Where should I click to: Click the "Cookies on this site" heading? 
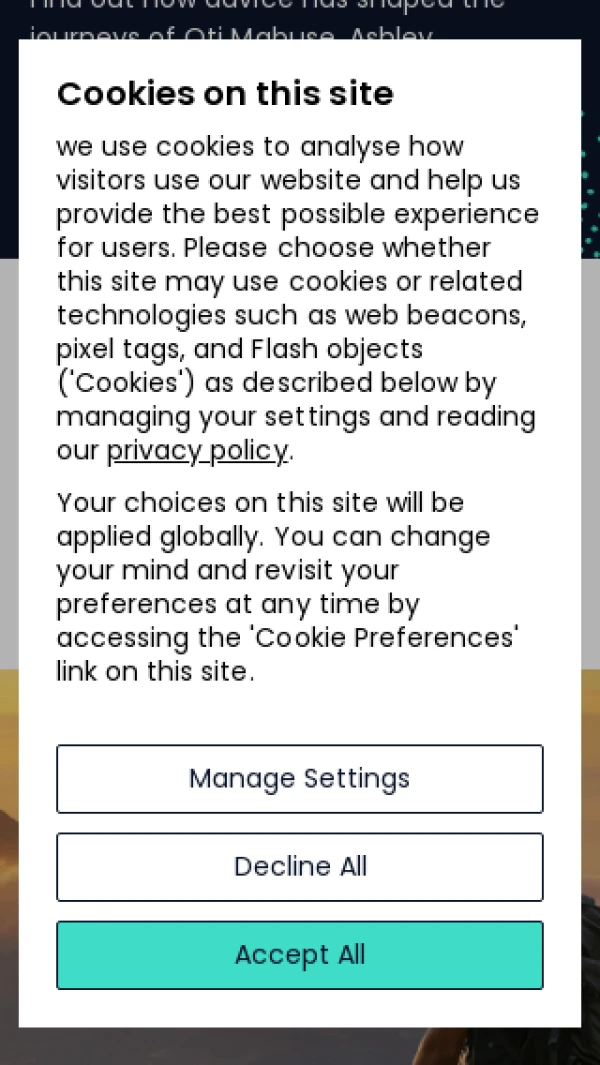pyautogui.click(x=225, y=94)
